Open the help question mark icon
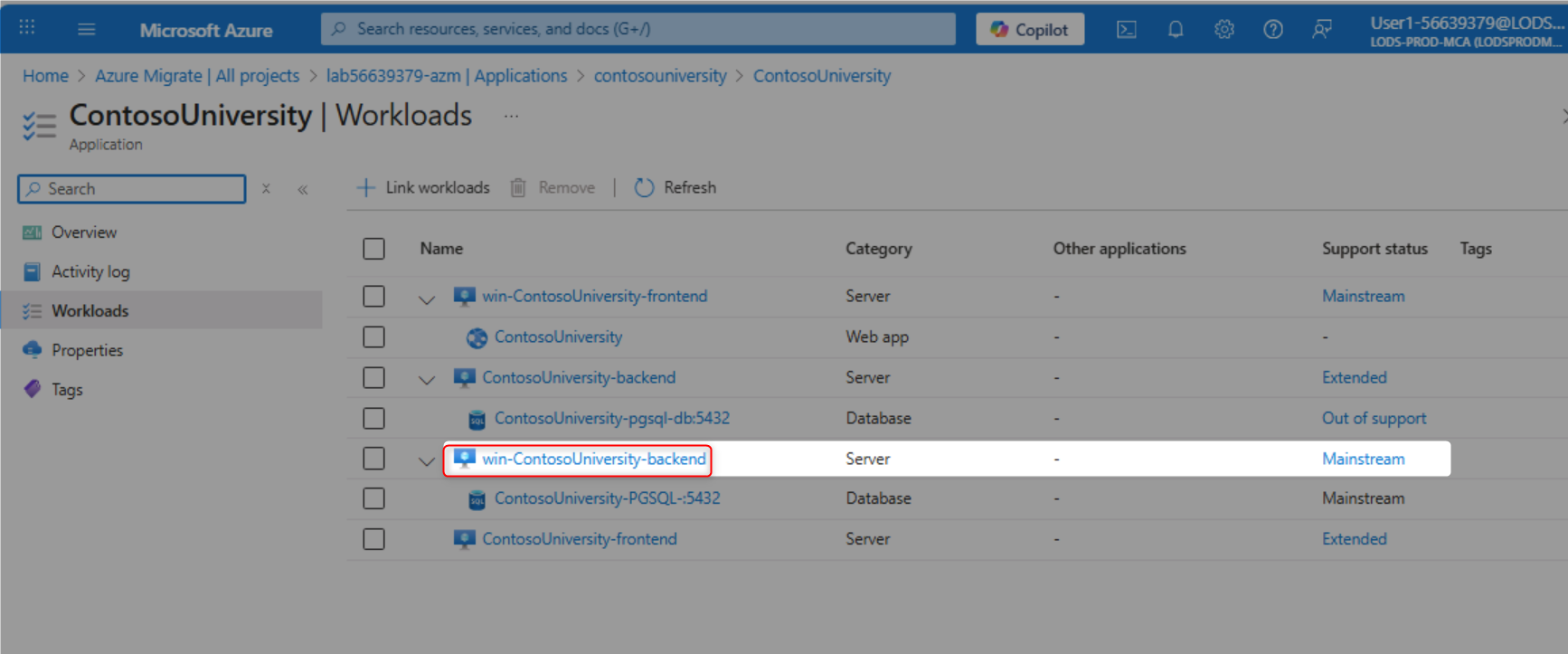 (x=1273, y=30)
